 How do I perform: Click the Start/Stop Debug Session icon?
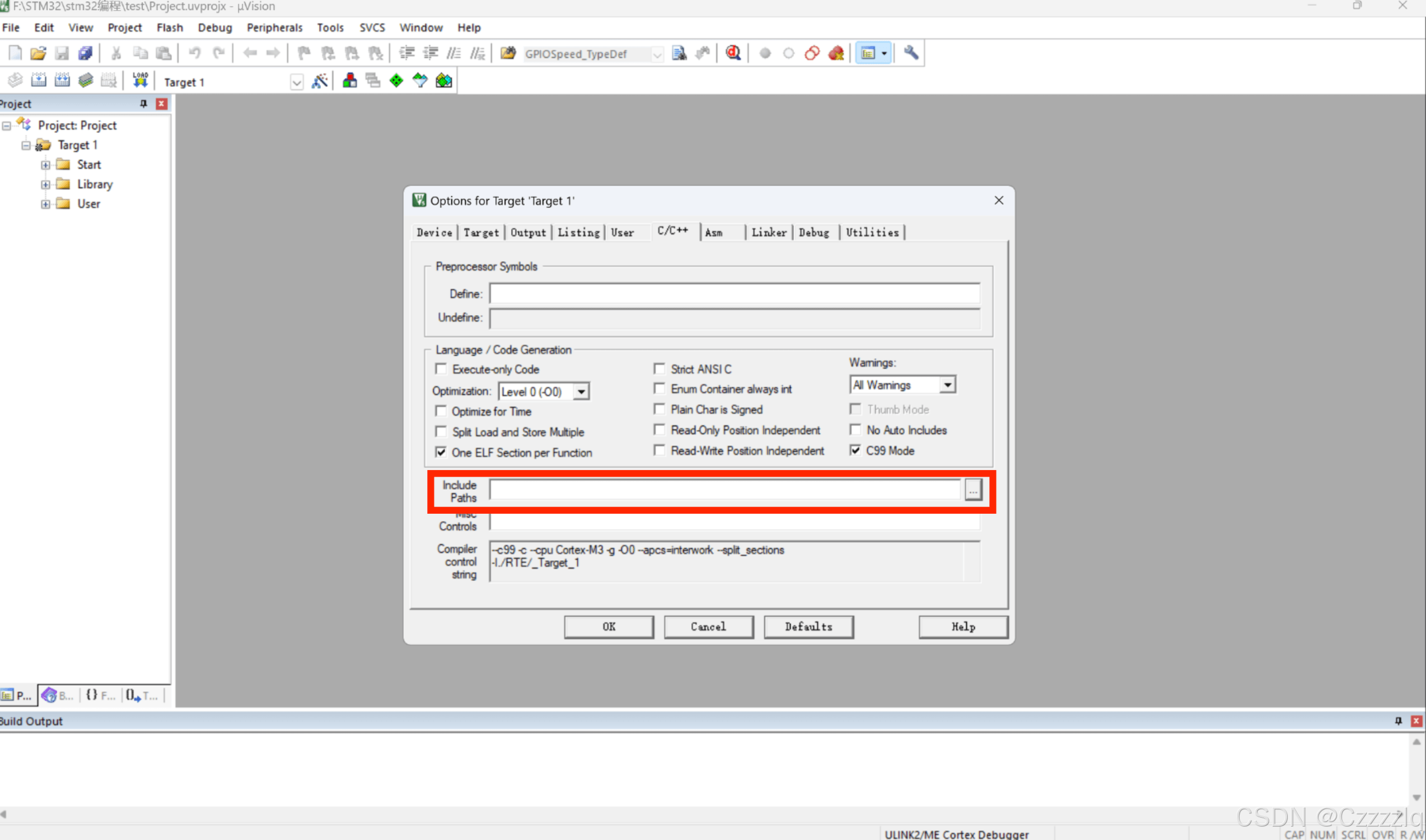coord(733,53)
